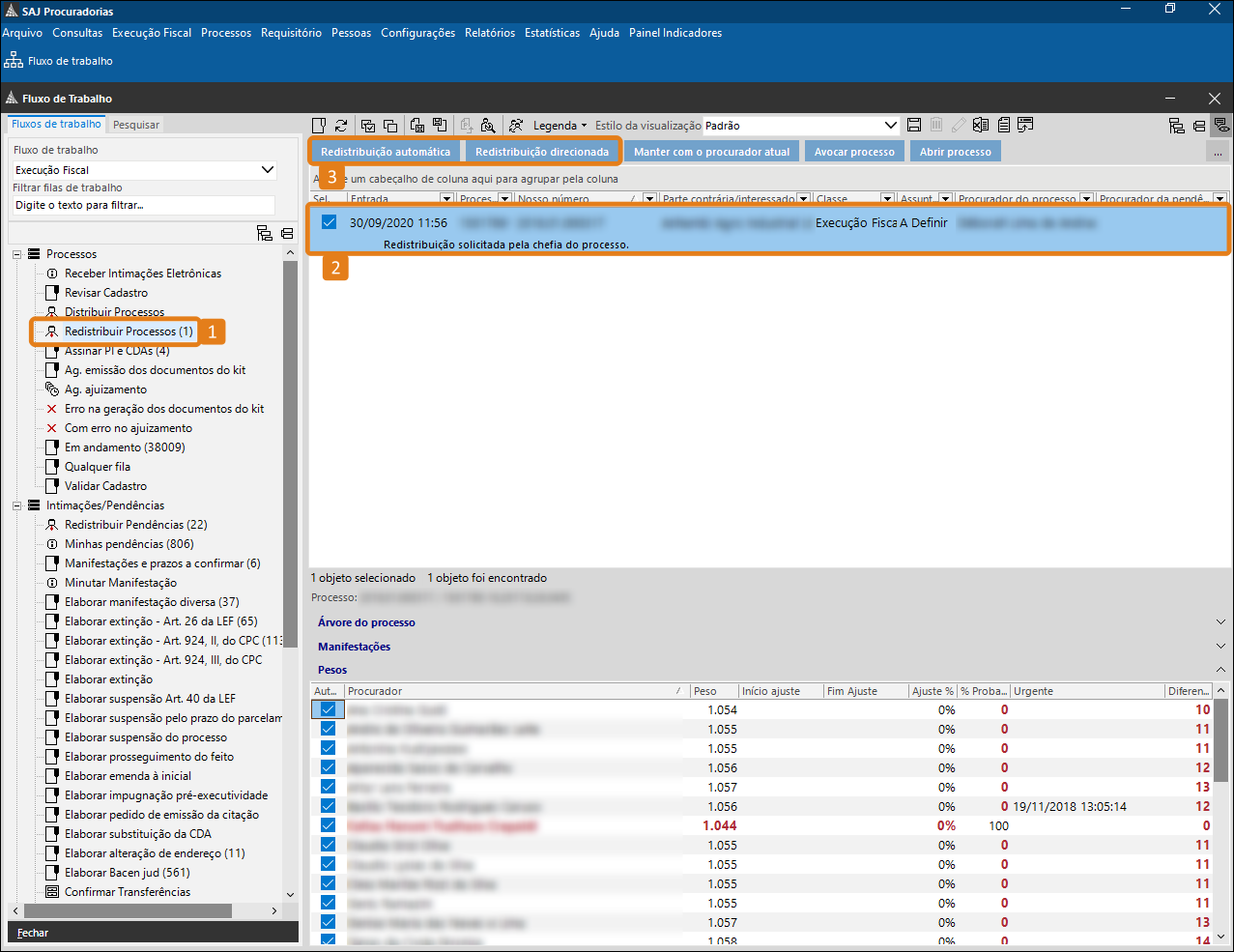Click the Avocar processo button
1234x952 pixels.
[854, 152]
